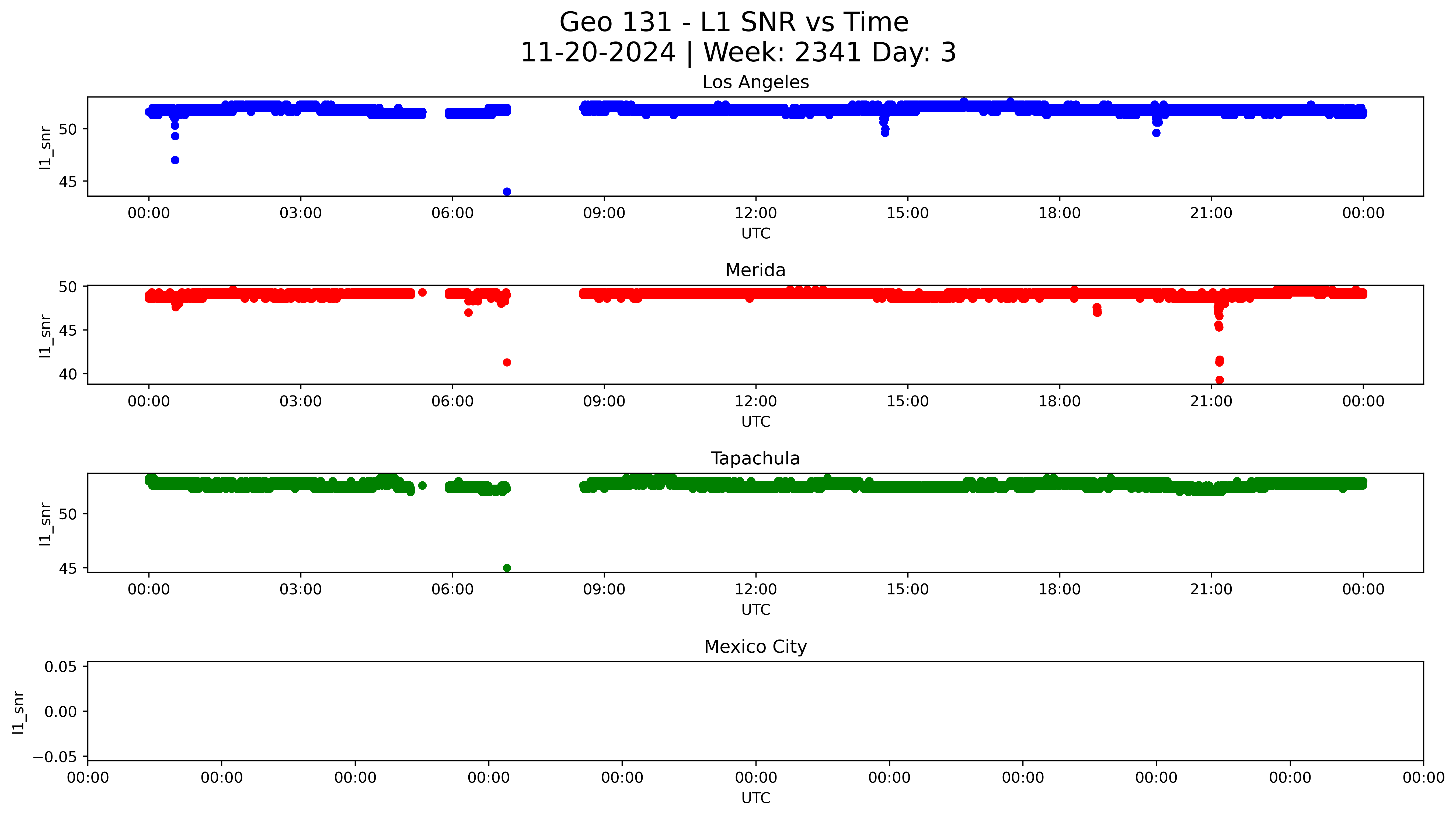
Task: Click inside the empty Mexico City plot area
Action: point(755,711)
